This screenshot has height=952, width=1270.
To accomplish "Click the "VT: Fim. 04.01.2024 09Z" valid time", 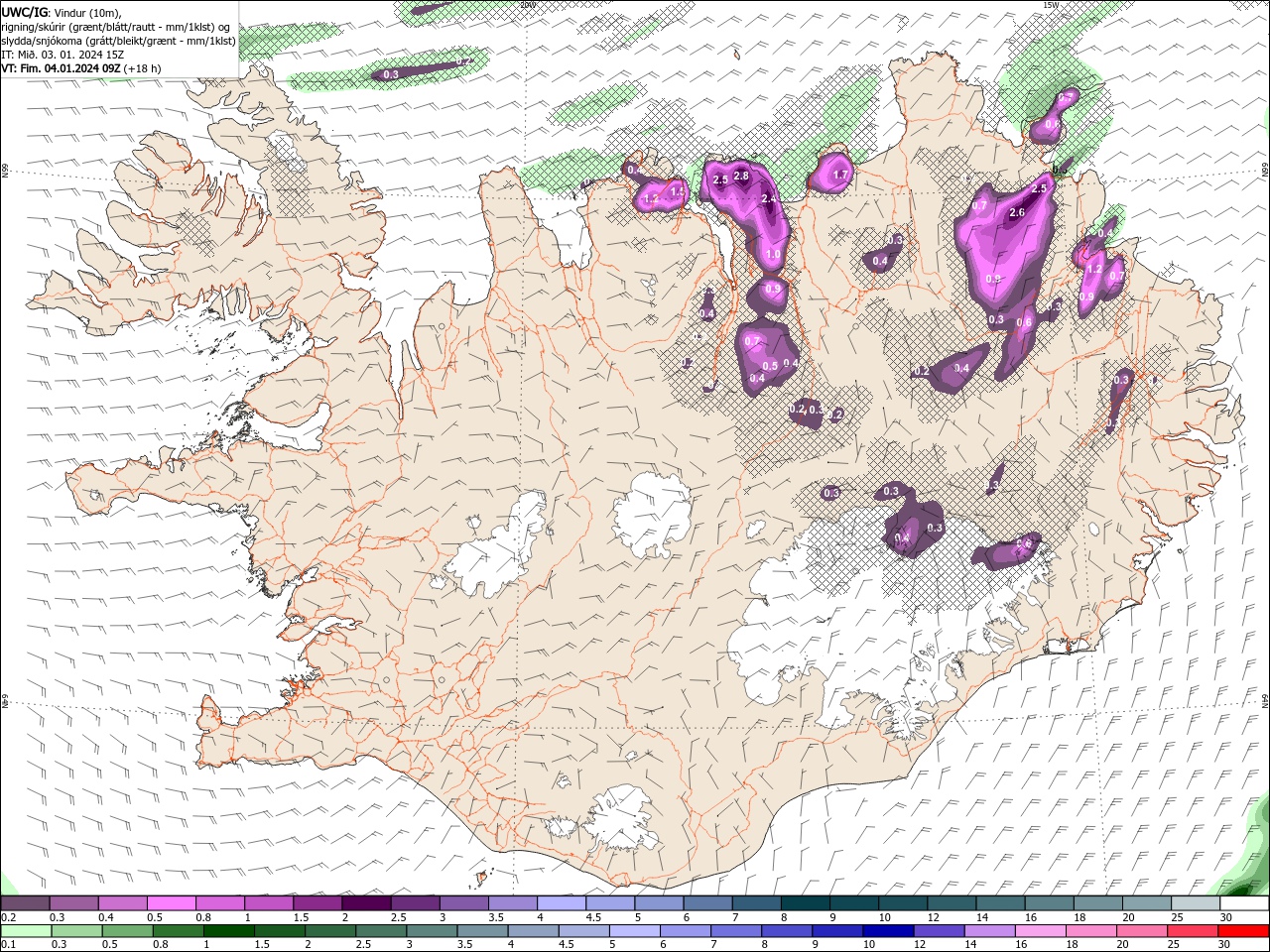I will click(62, 68).
